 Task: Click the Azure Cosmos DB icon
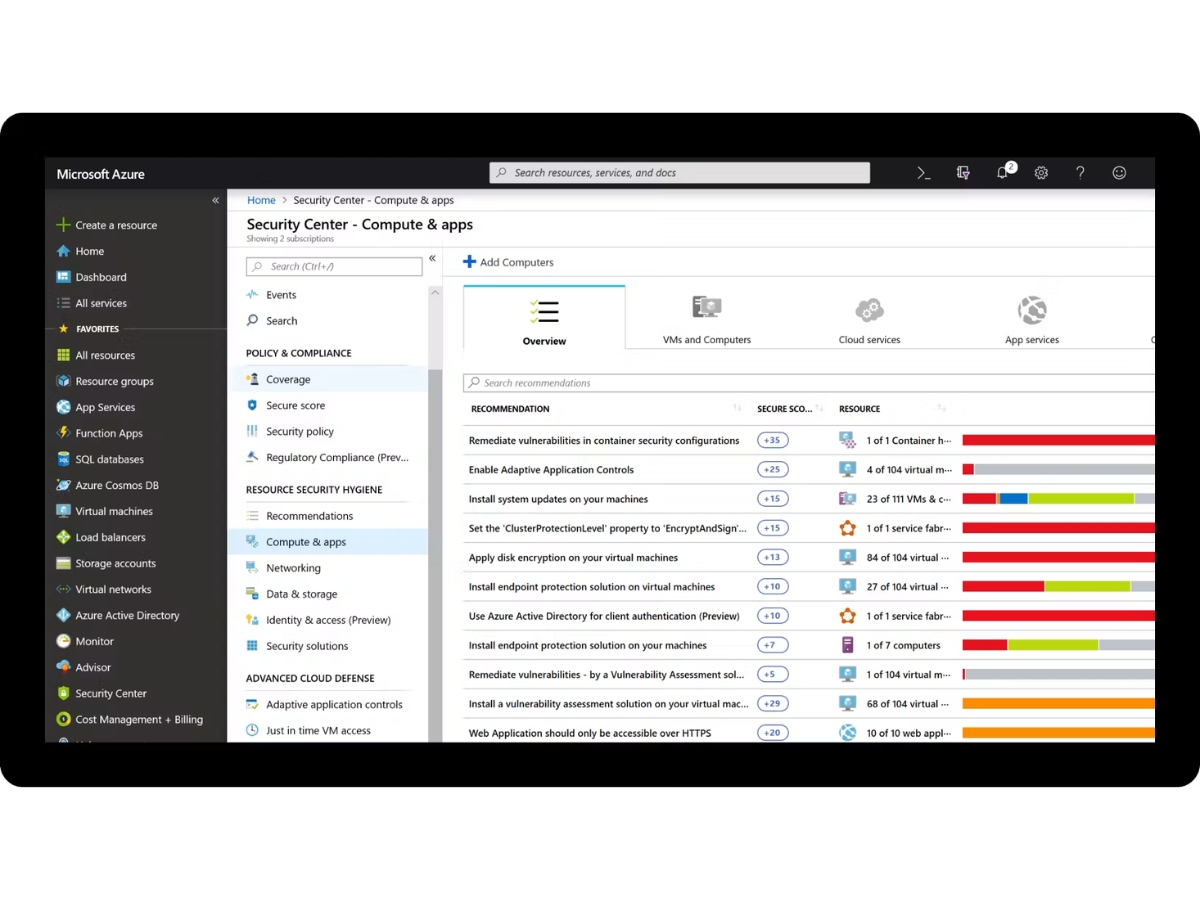[x=64, y=485]
